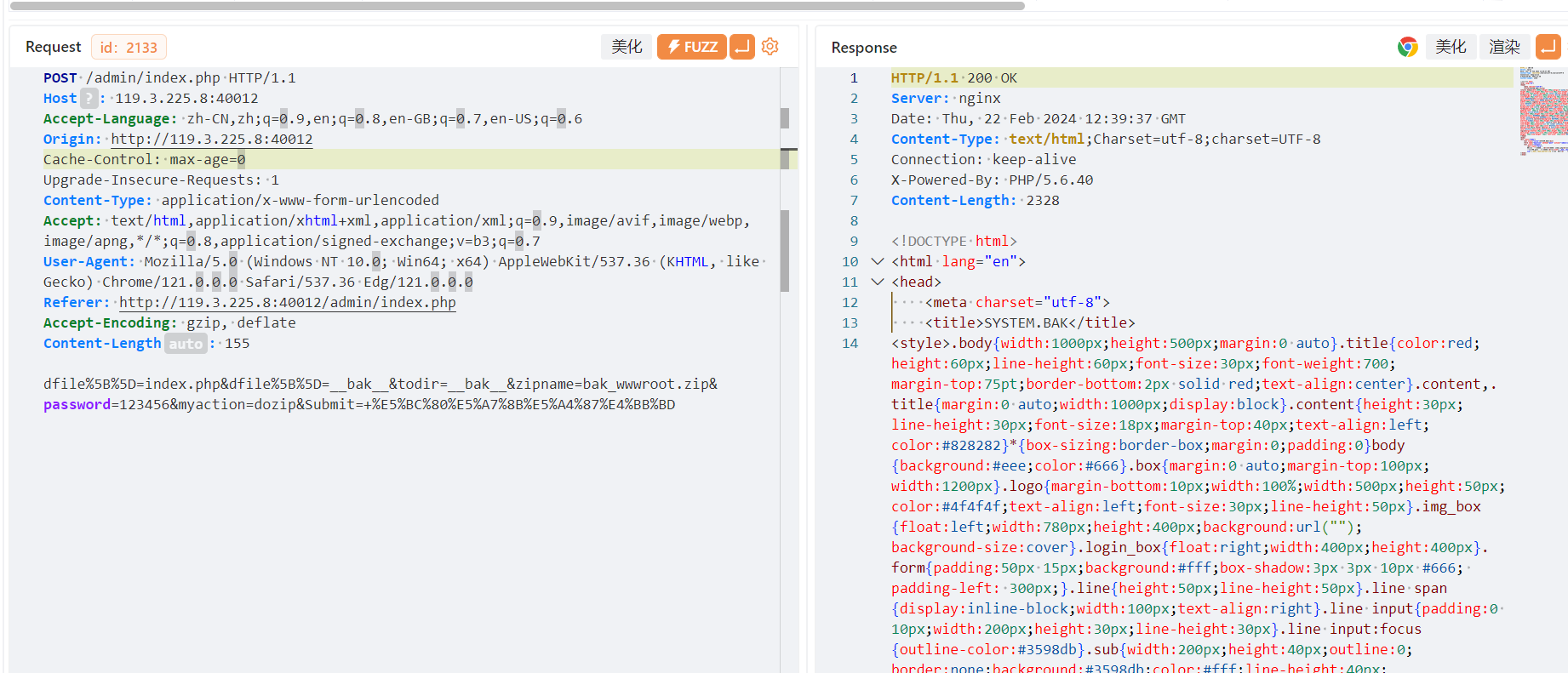This screenshot has width=1568, height=673.
Task: Click the Response panel title
Action: pos(864,48)
